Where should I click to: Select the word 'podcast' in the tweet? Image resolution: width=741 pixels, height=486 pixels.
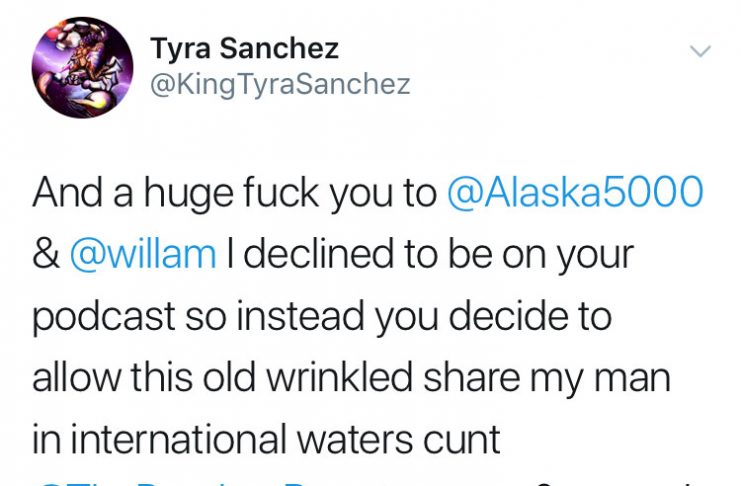tap(104, 317)
